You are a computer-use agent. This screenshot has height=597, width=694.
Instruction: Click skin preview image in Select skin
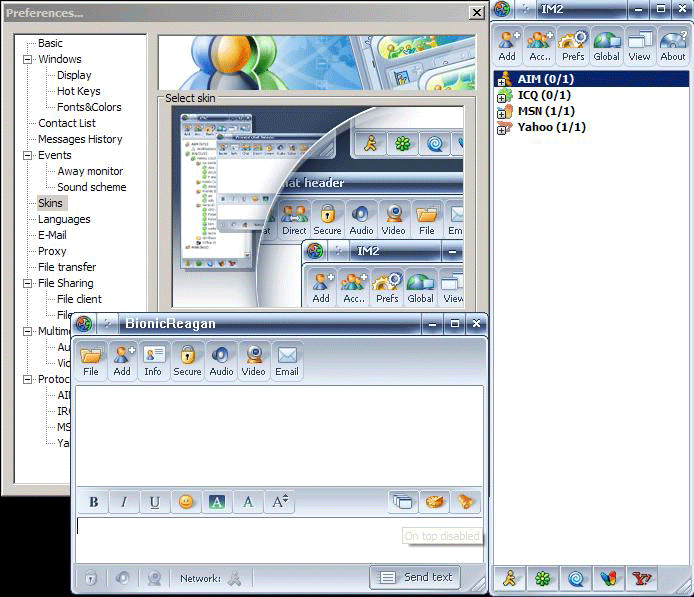pyautogui.click(x=317, y=206)
